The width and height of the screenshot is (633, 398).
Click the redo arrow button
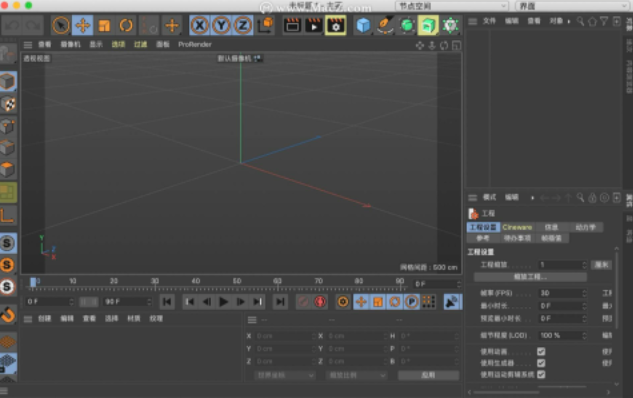pyautogui.click(x=33, y=25)
